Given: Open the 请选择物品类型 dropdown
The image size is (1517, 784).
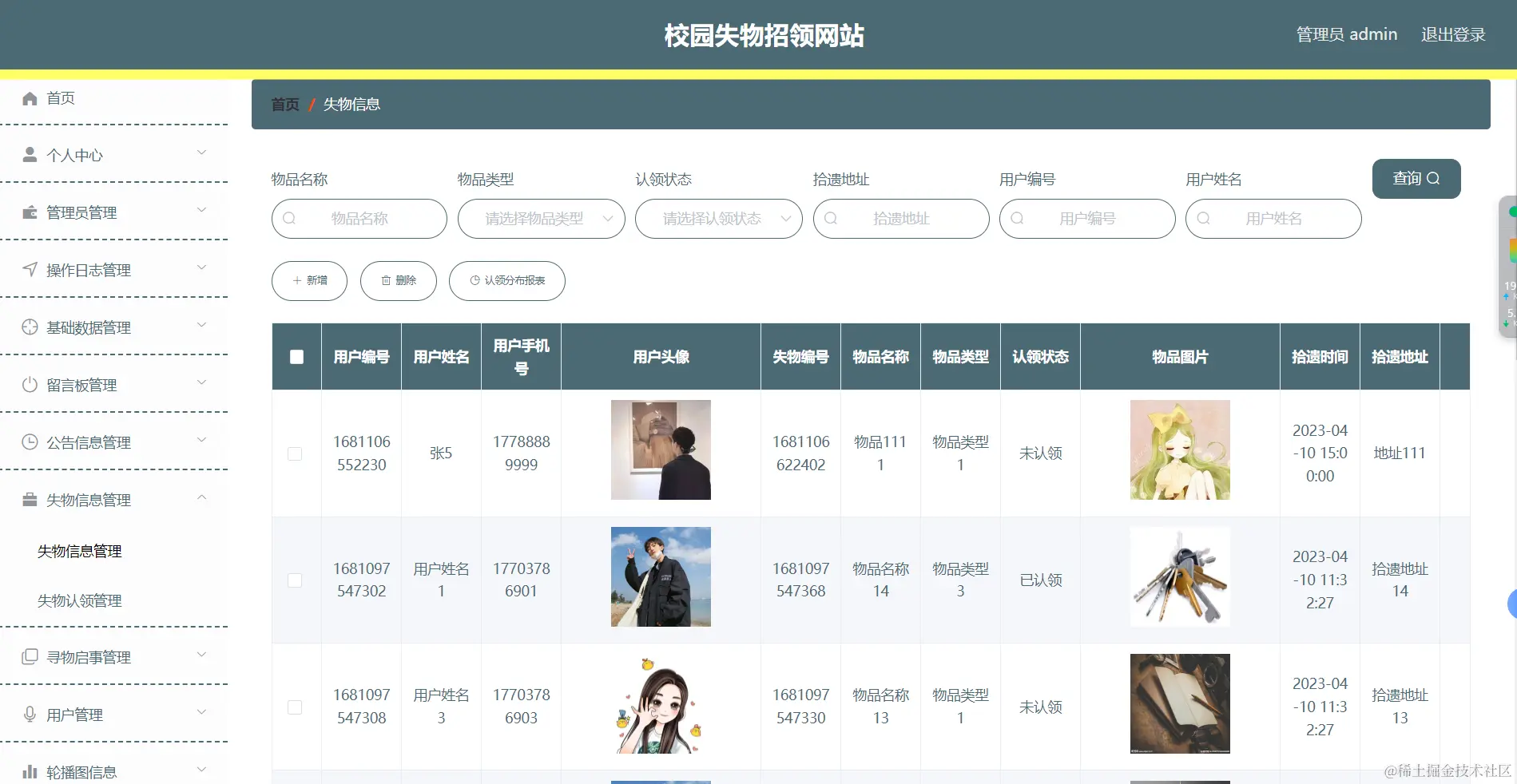Looking at the screenshot, I should click(x=542, y=219).
